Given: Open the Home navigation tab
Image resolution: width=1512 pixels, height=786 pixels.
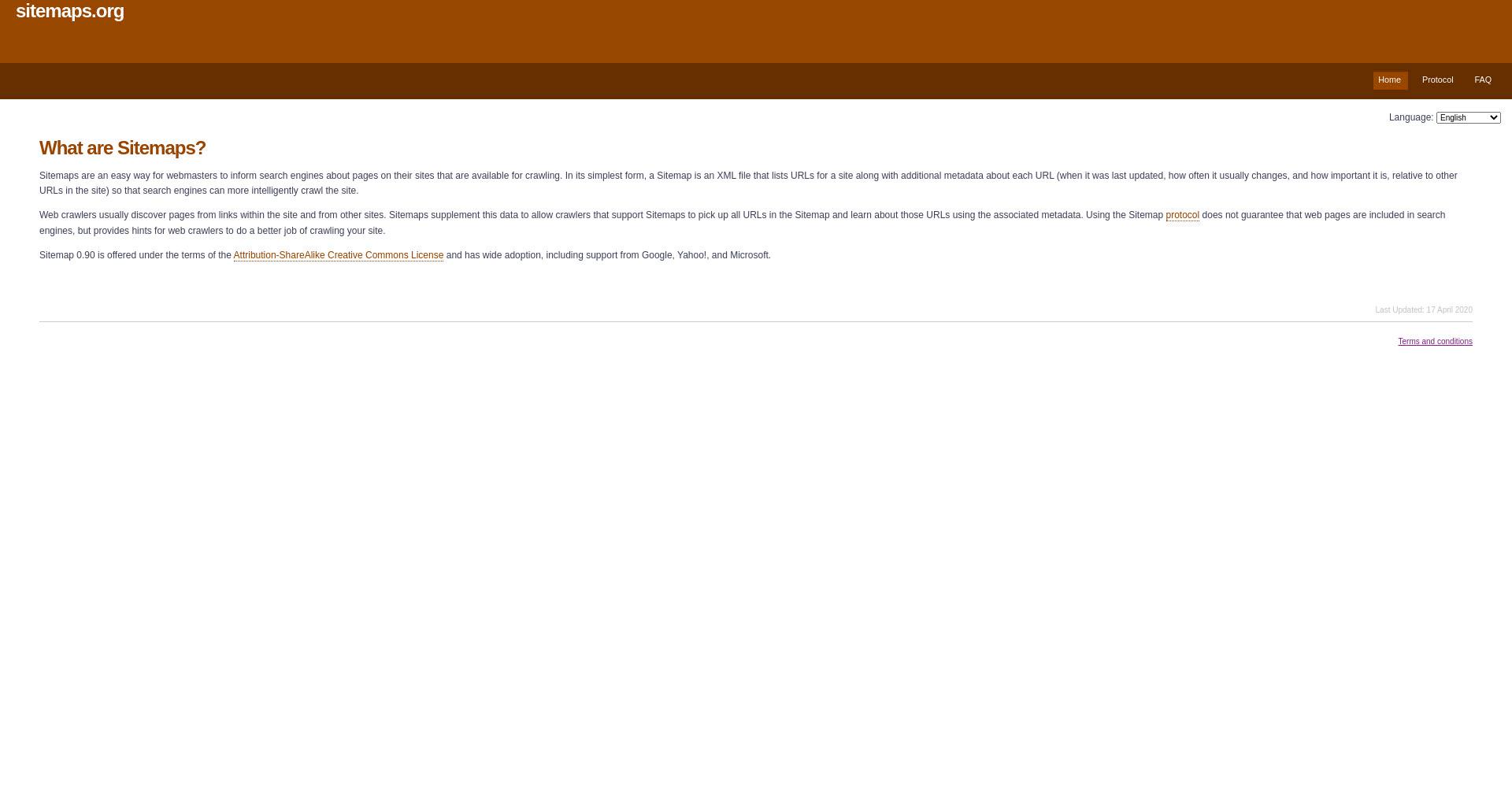Looking at the screenshot, I should (x=1390, y=80).
